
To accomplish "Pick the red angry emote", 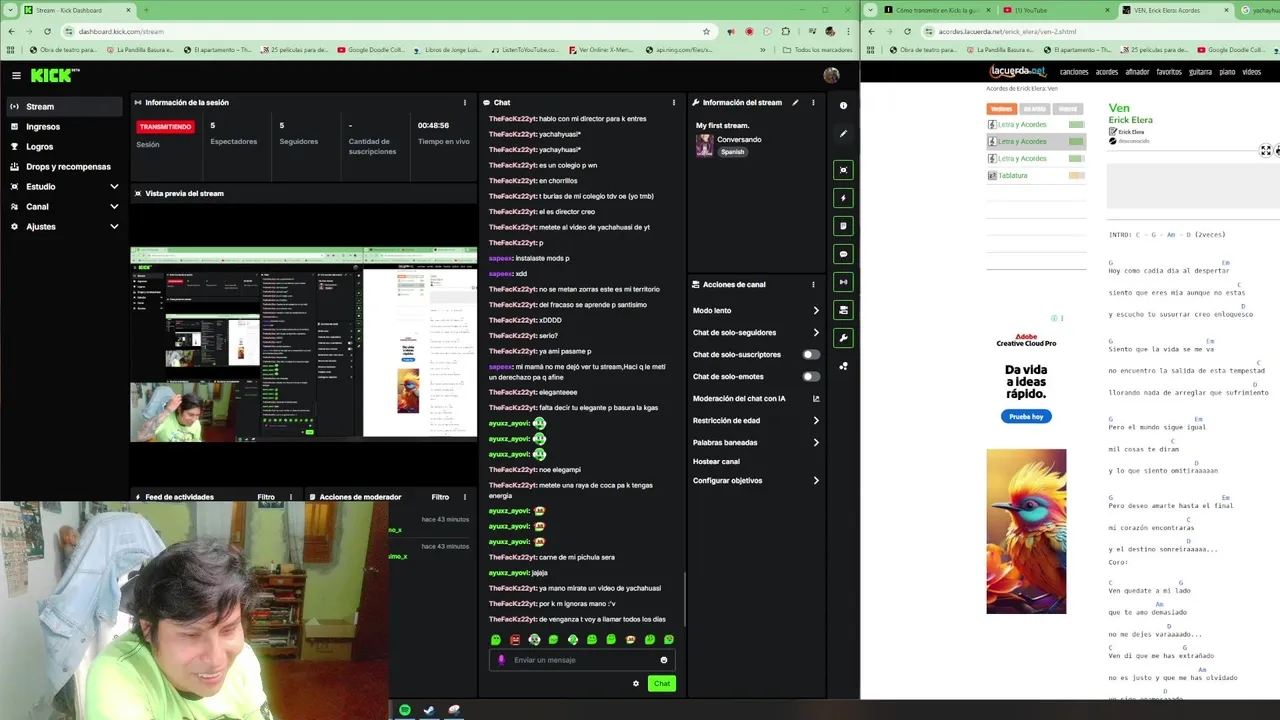I will point(515,640).
